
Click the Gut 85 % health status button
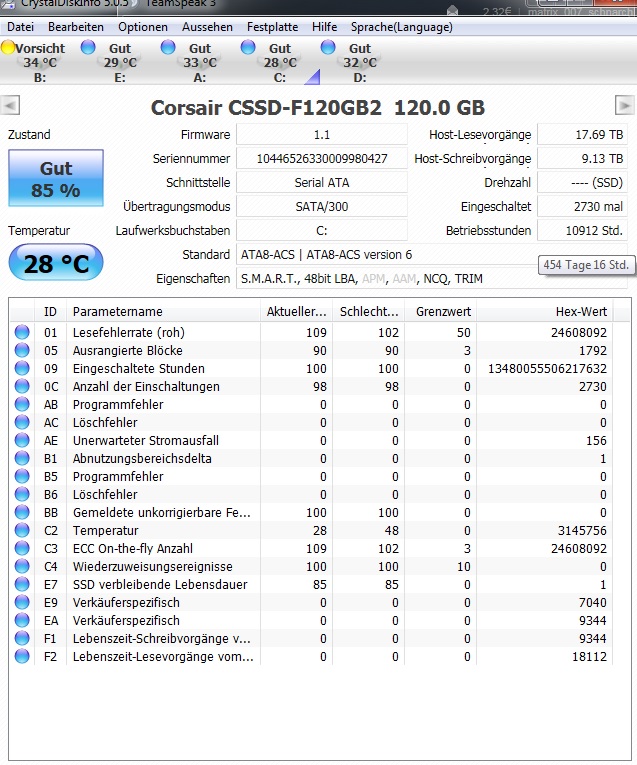point(56,178)
